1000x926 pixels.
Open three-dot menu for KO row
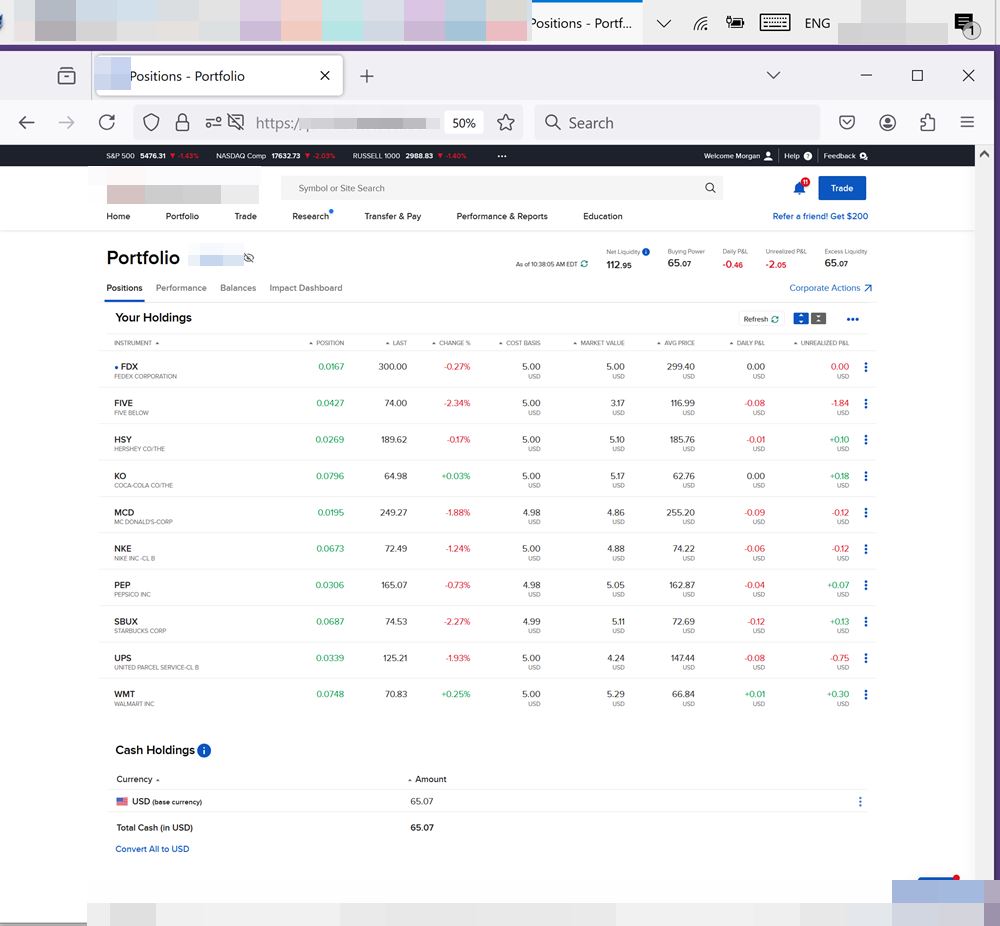point(865,476)
